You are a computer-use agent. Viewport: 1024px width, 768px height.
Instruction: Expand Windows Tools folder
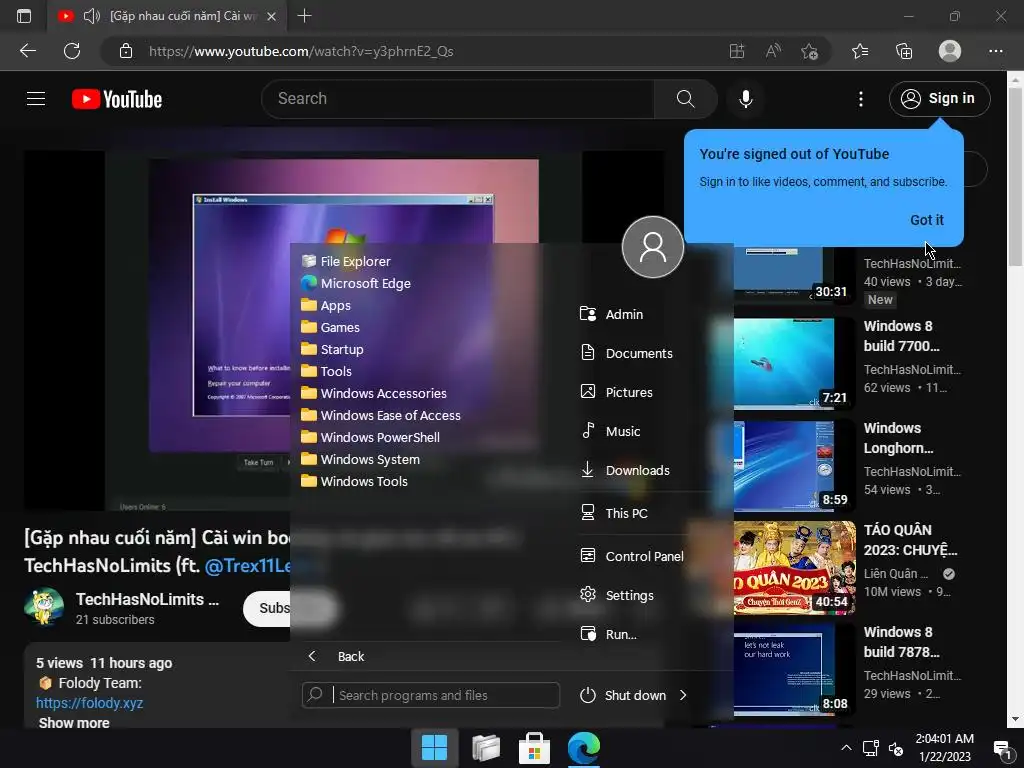point(355,481)
